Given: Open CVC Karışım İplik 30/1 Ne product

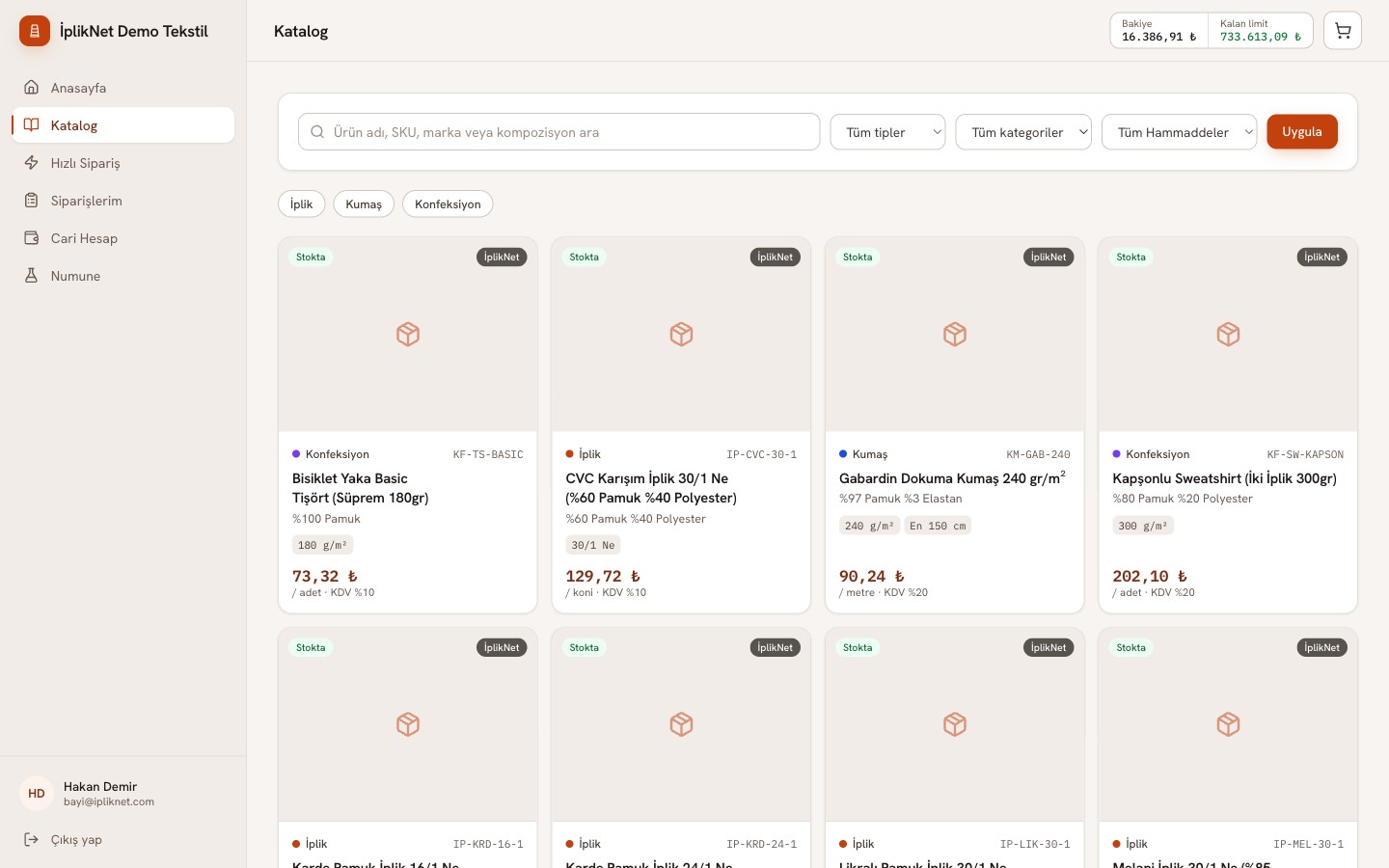Looking at the screenshot, I should click(651, 488).
